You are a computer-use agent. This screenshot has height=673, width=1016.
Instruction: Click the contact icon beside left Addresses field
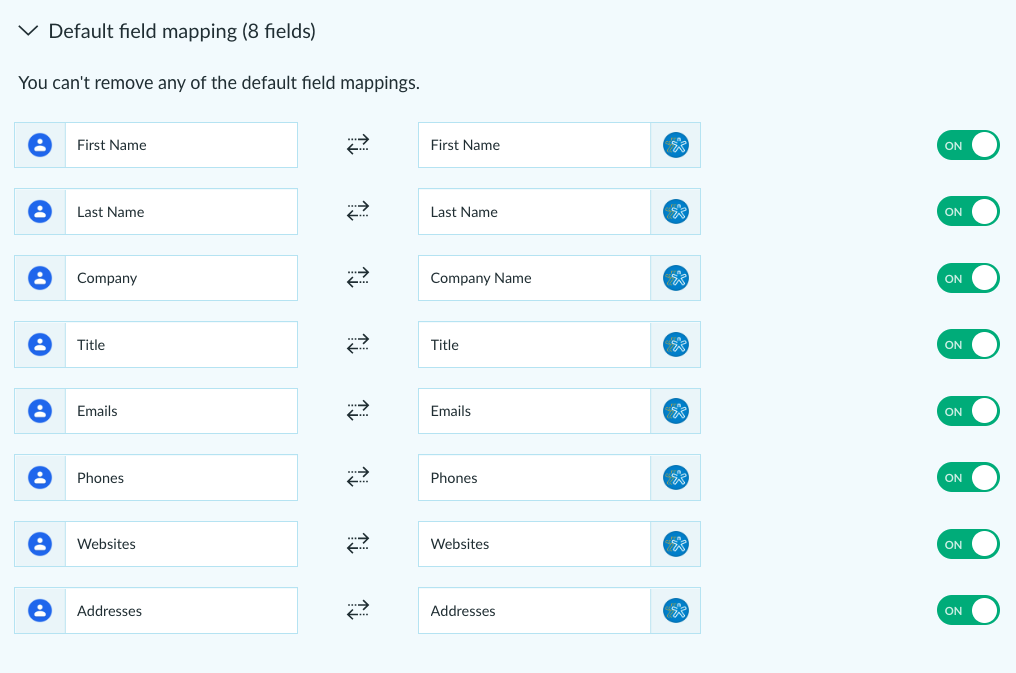coord(40,610)
